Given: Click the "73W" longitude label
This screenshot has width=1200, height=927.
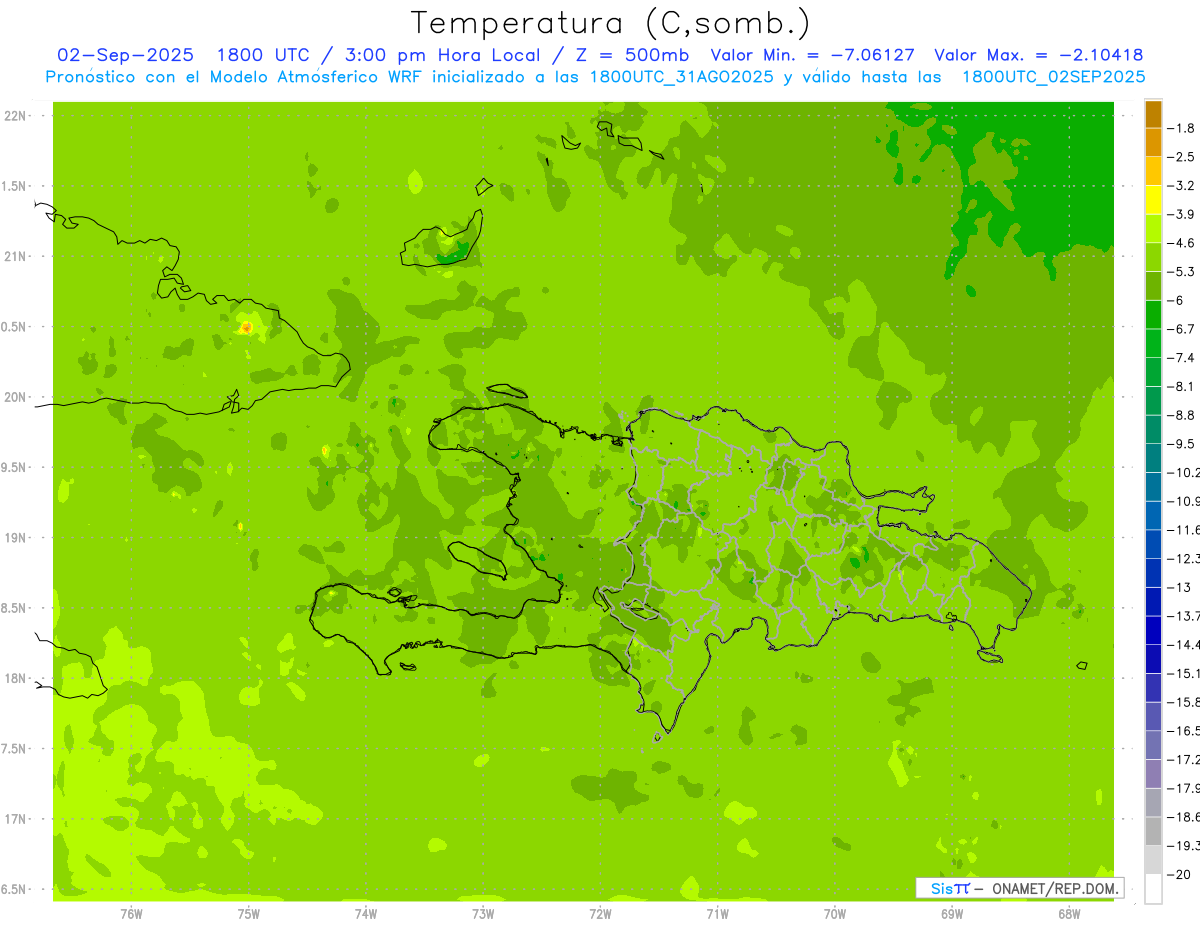Looking at the screenshot, I should point(483,914).
